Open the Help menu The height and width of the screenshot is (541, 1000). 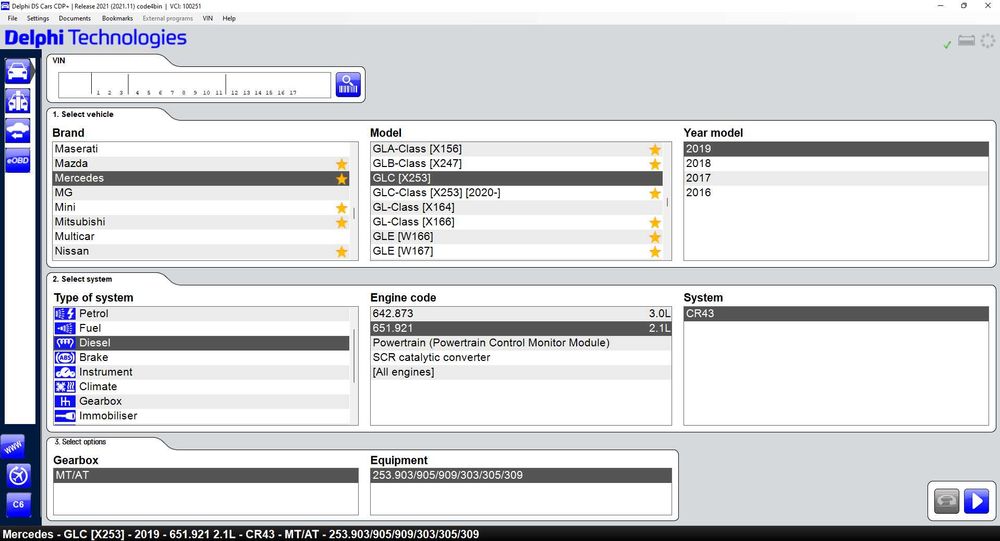click(229, 19)
